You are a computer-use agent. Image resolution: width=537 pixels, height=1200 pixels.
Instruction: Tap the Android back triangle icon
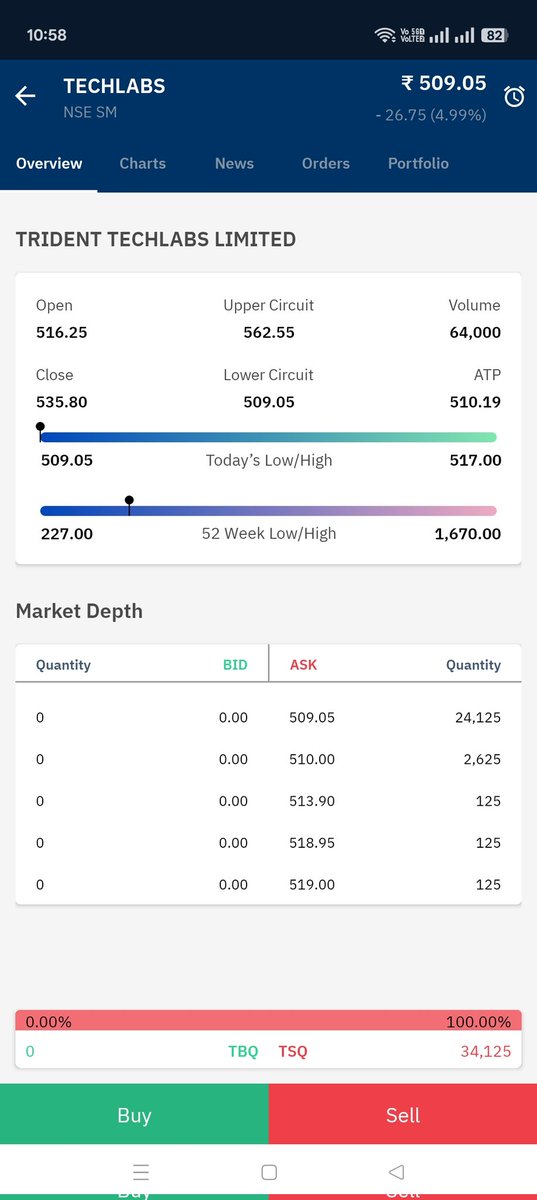396,1172
